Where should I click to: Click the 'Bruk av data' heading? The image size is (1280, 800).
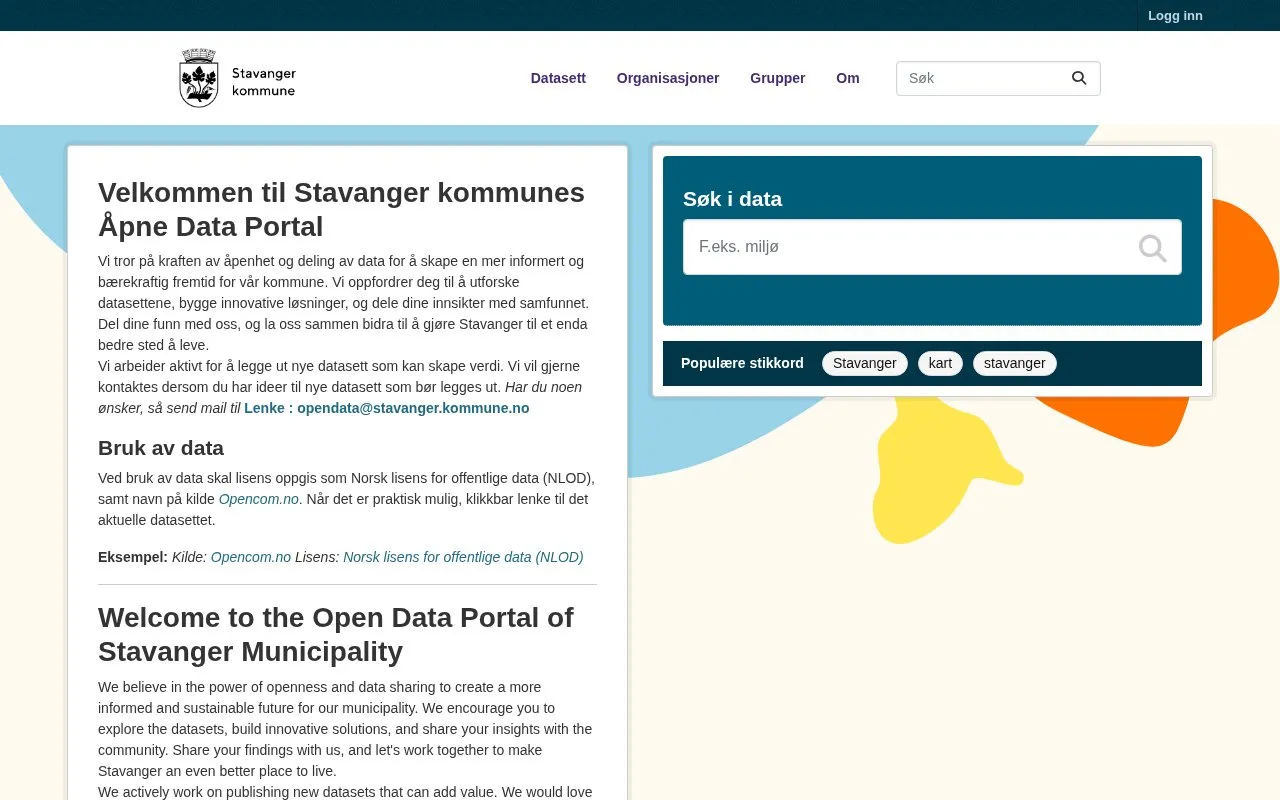161,448
